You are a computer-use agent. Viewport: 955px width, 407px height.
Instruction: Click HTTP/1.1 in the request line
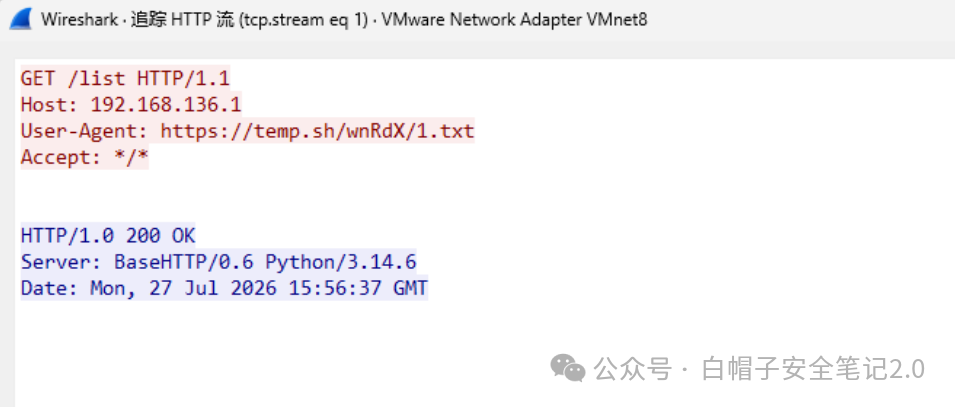(184, 79)
